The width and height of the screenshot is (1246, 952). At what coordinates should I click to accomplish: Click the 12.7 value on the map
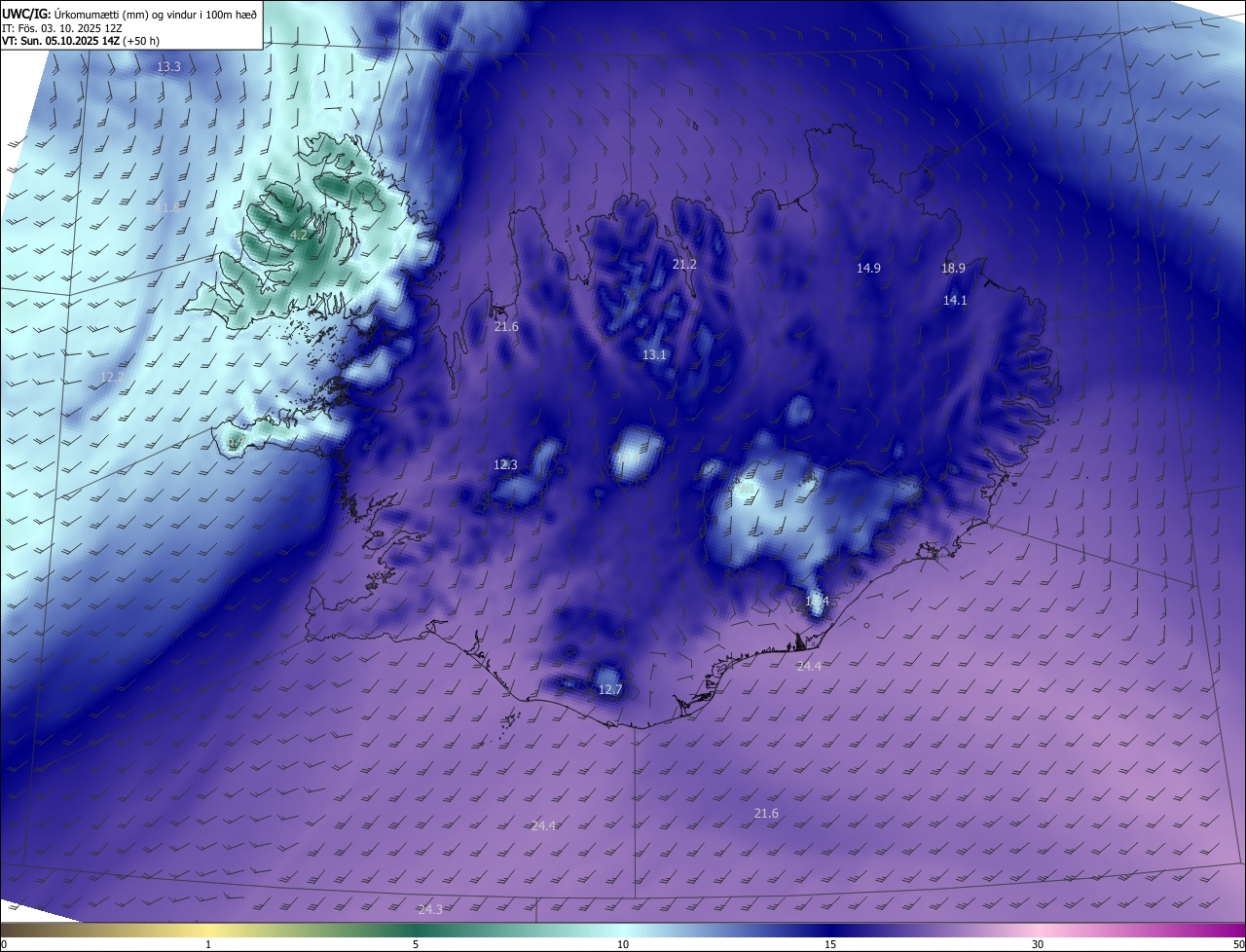609,689
